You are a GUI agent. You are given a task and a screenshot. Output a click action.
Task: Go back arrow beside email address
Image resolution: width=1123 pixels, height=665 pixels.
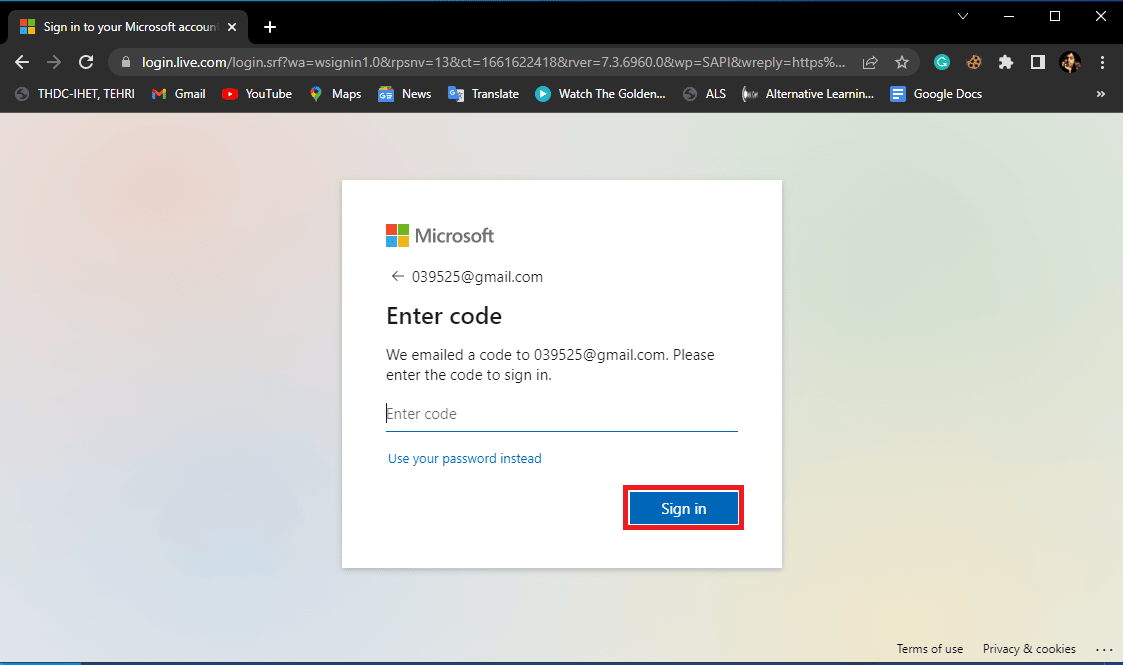pos(397,276)
